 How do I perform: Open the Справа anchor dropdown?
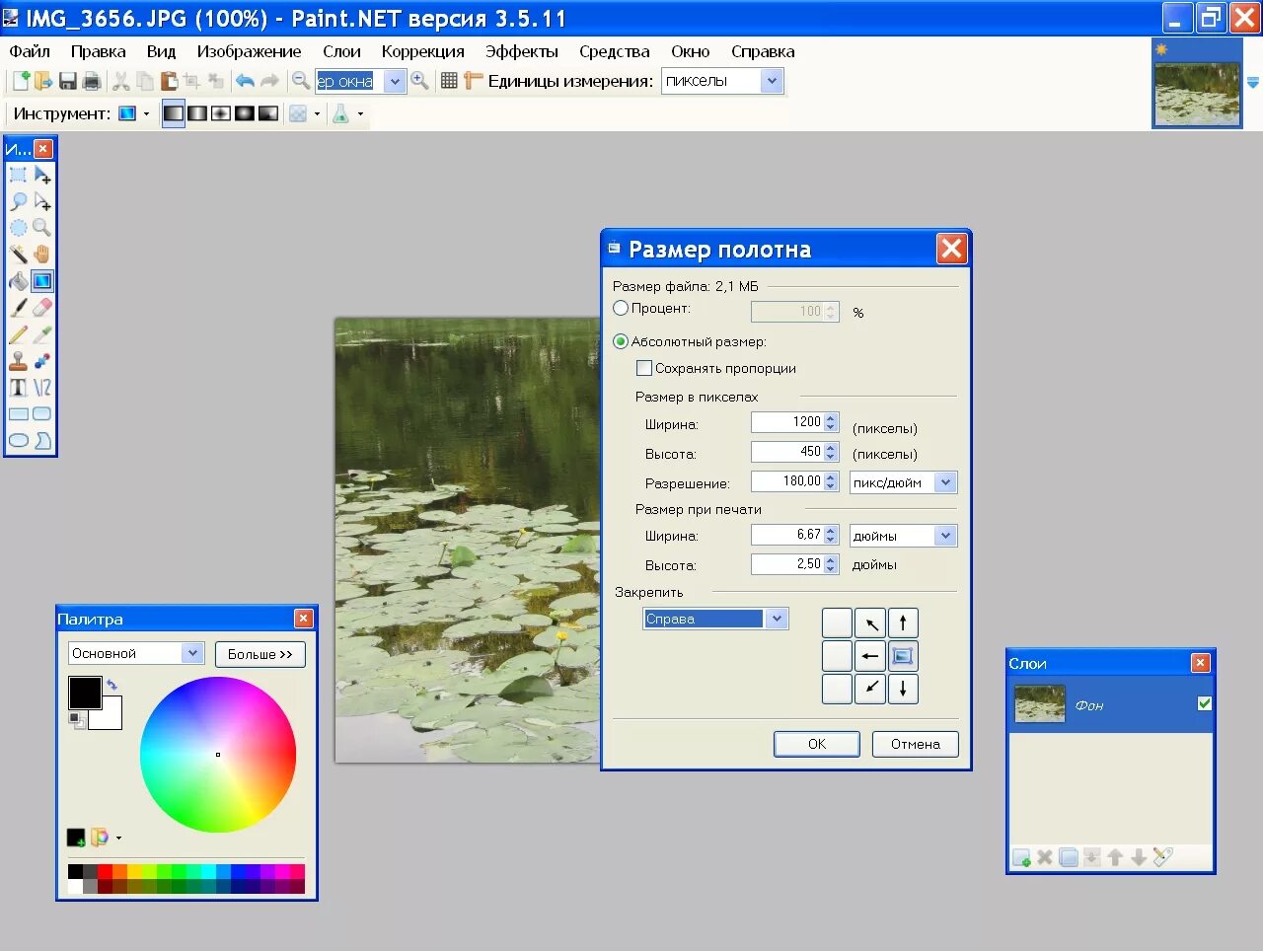point(777,619)
